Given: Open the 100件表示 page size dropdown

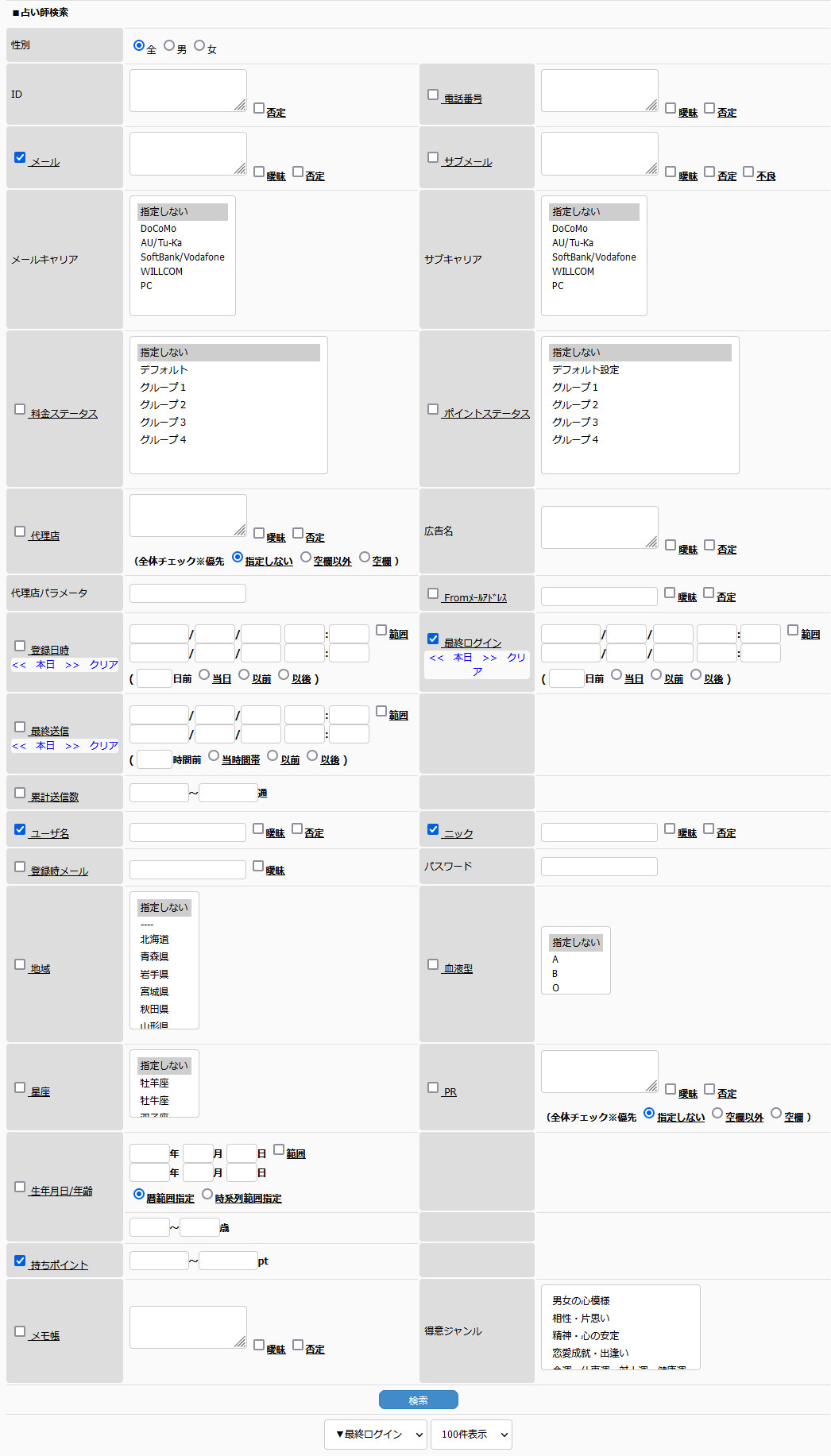Looking at the screenshot, I should coord(471,1435).
